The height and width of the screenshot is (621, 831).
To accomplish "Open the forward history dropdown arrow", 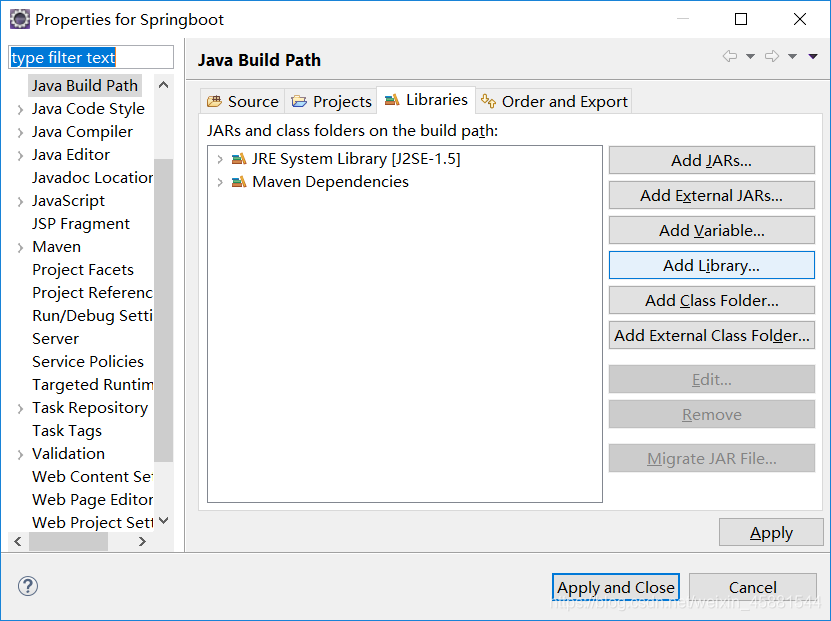I will (792, 56).
